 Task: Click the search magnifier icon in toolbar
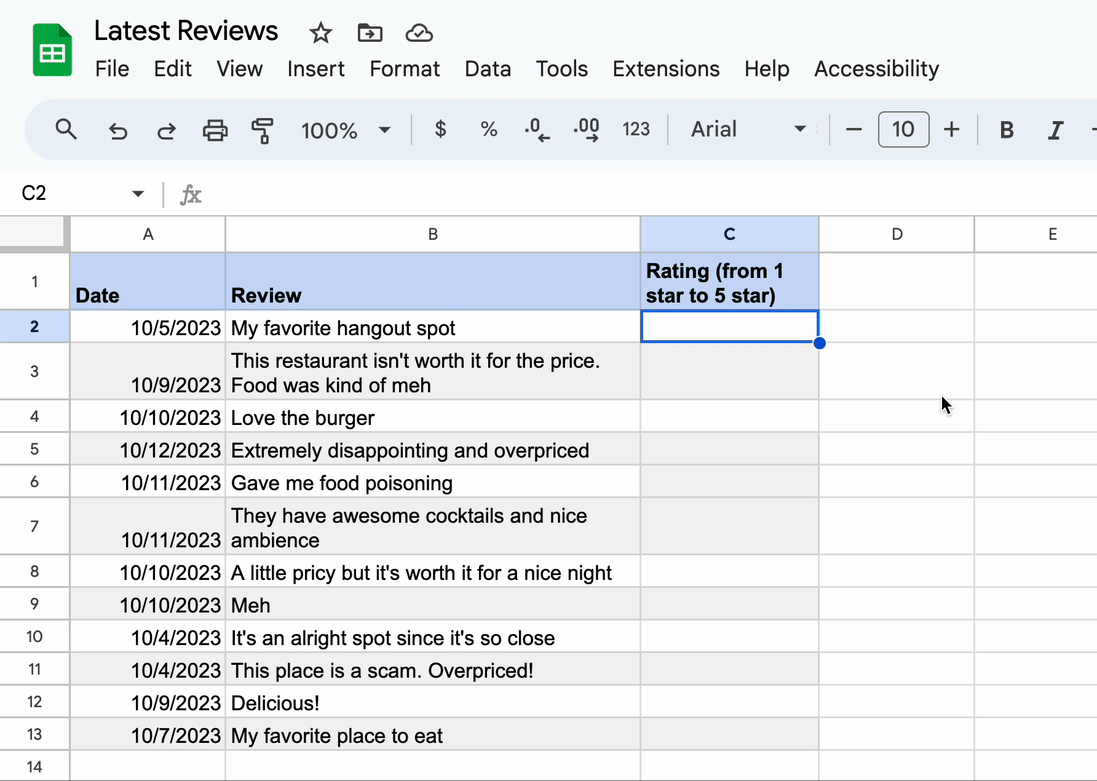[x=66, y=129]
